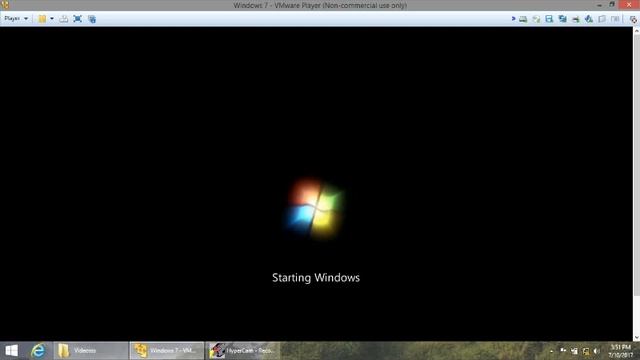Click the Send Ctrl+Alt+Del toolbar icon
The height and width of the screenshot is (360, 640).
pos(64,19)
